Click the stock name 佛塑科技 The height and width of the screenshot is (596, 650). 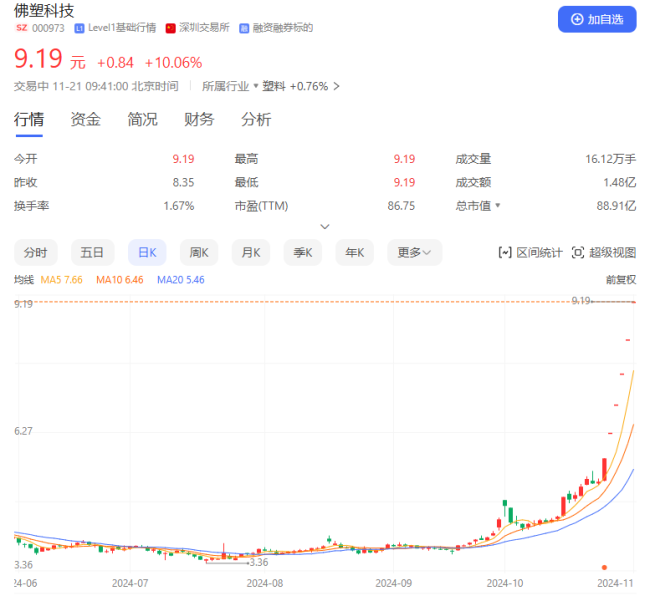coord(44,10)
